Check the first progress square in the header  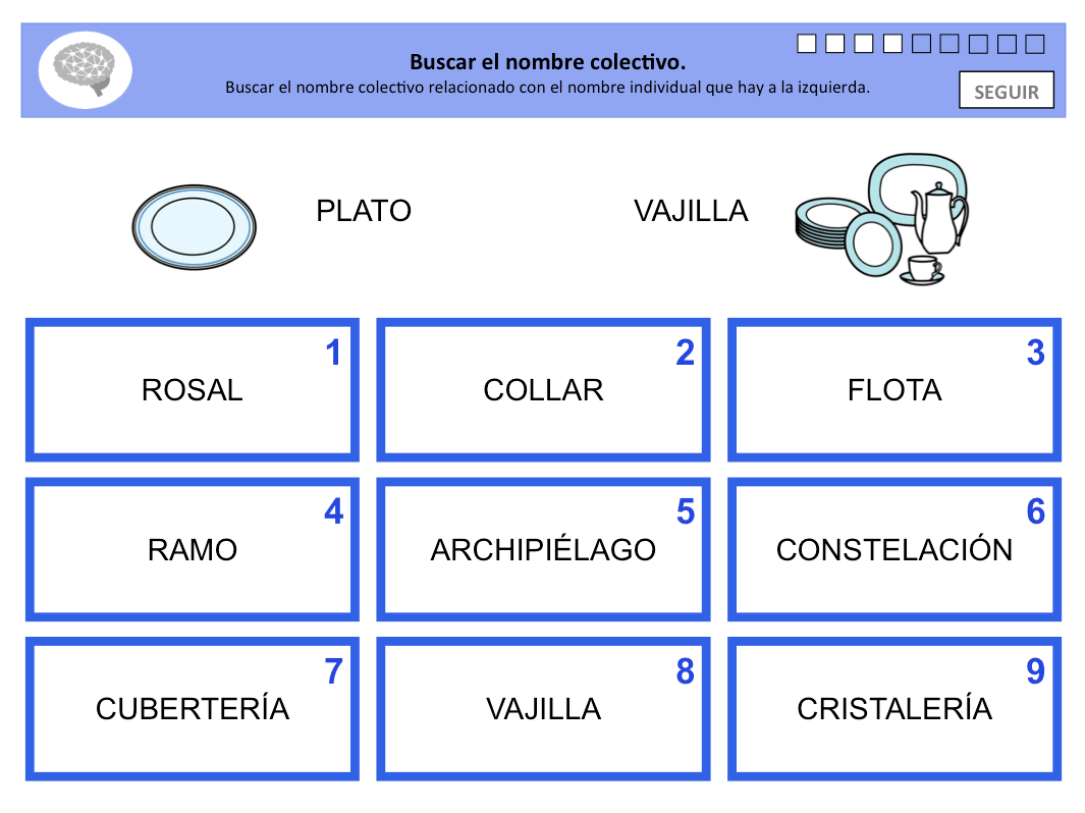click(x=805, y=43)
